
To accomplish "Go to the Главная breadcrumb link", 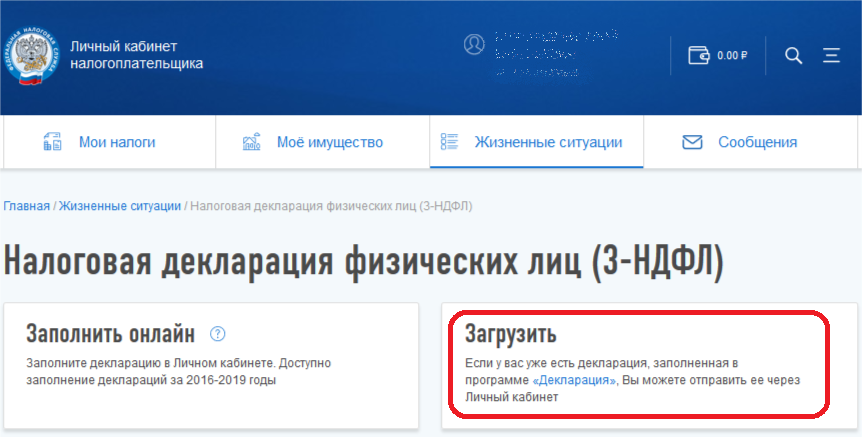I will tap(26, 206).
